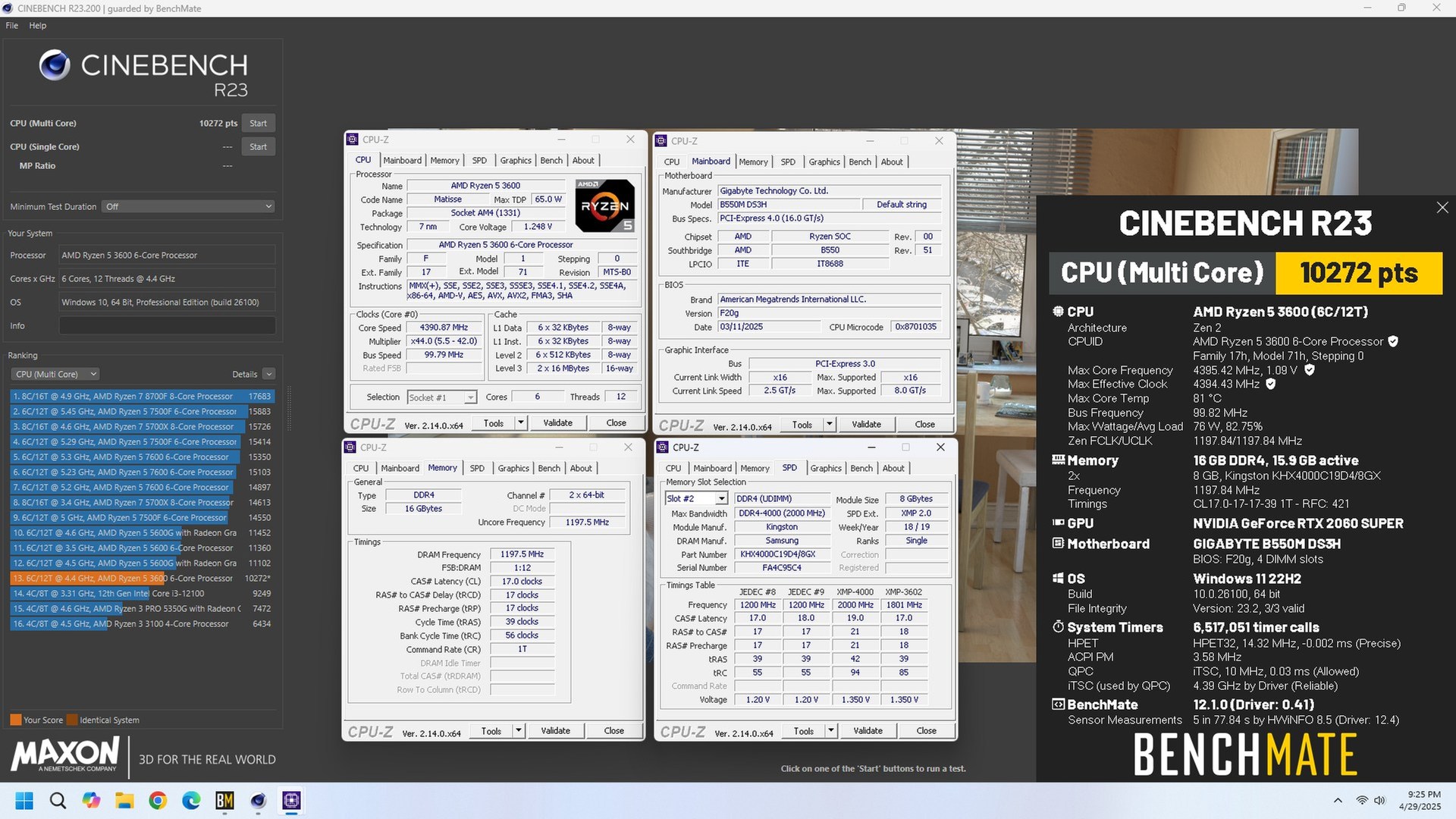Open taskbar Search icon
The image size is (1456, 819).
point(58,801)
